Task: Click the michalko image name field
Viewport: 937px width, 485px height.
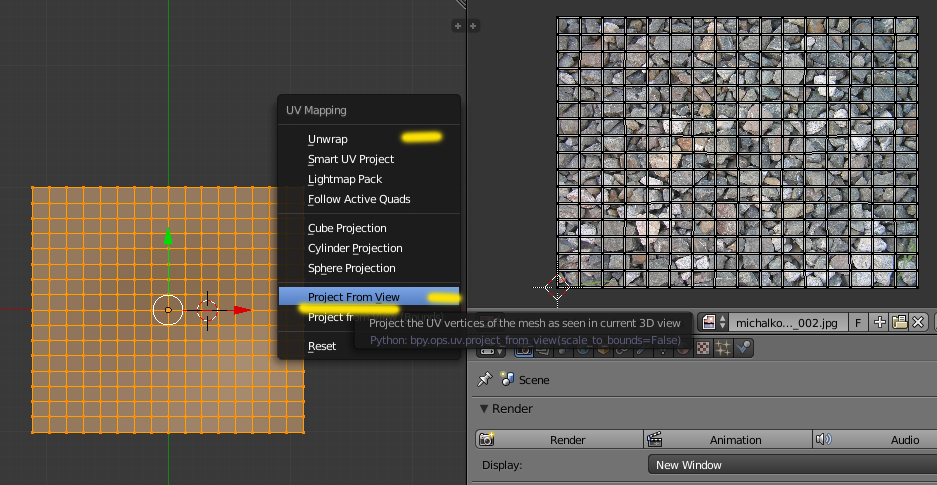Action: 787,322
